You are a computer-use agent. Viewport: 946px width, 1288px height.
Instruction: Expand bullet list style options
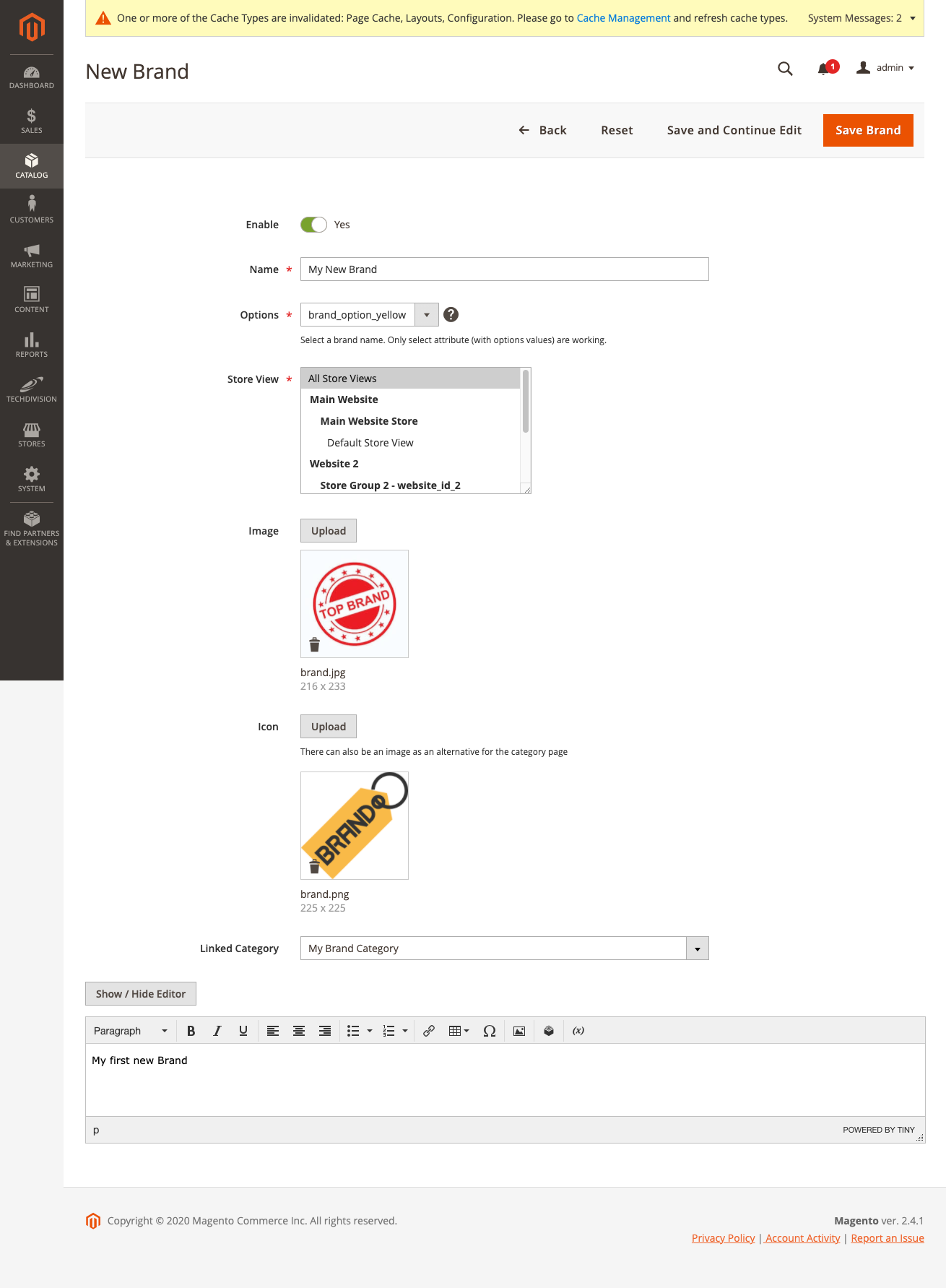pyautogui.click(x=370, y=1031)
